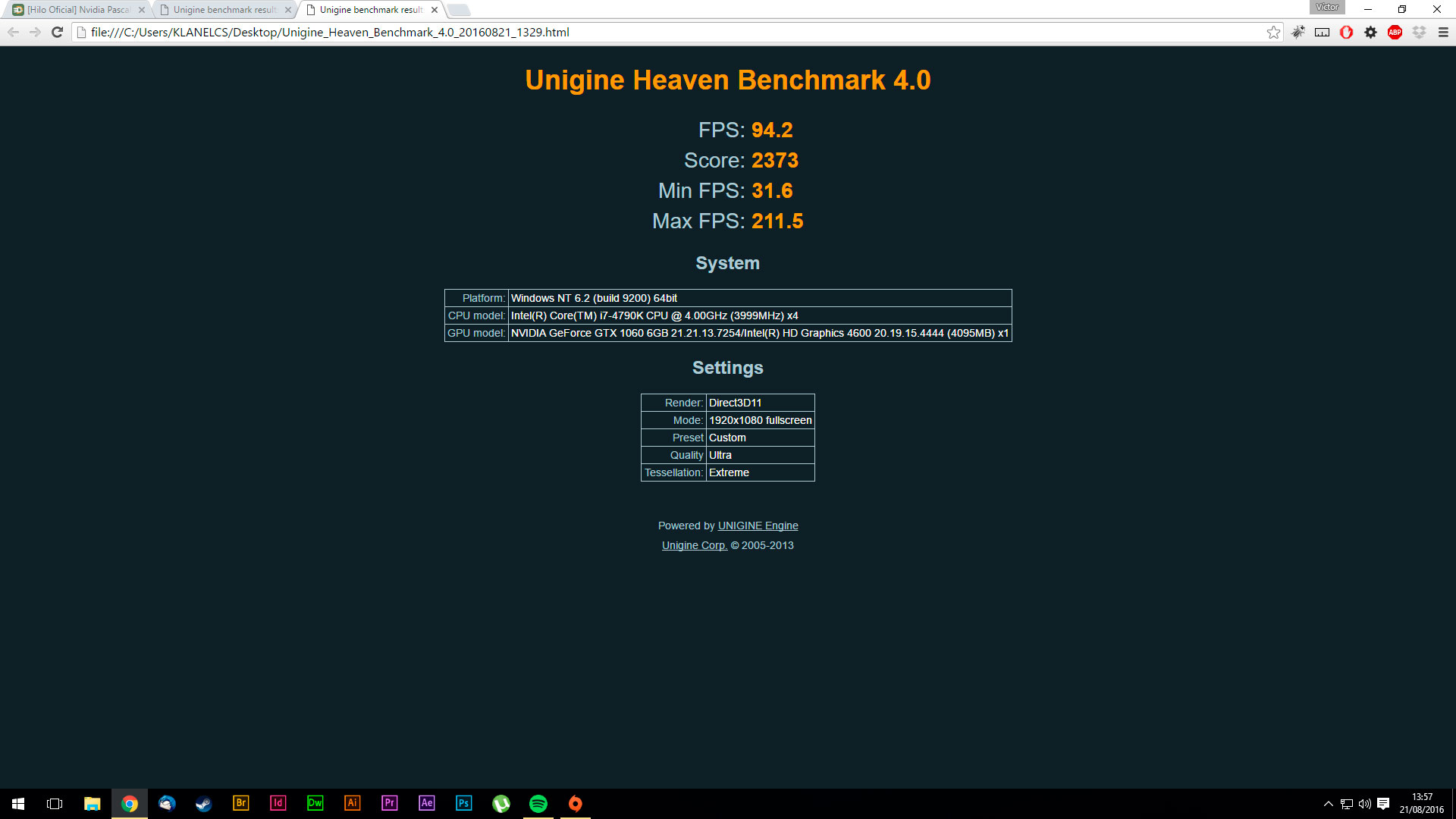Open the Víctor profile switcher
The width and height of the screenshot is (1456, 819).
pyautogui.click(x=1326, y=8)
